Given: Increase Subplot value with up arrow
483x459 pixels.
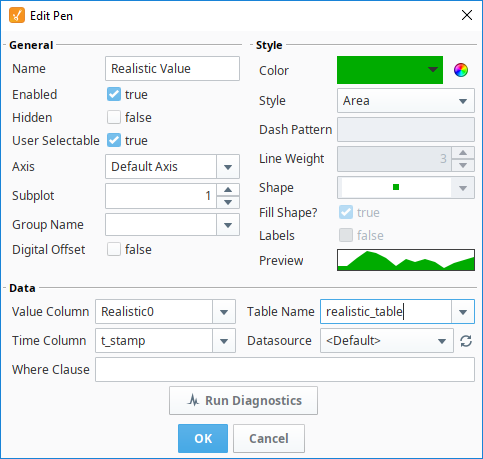Looking at the screenshot, I should pos(228,190).
